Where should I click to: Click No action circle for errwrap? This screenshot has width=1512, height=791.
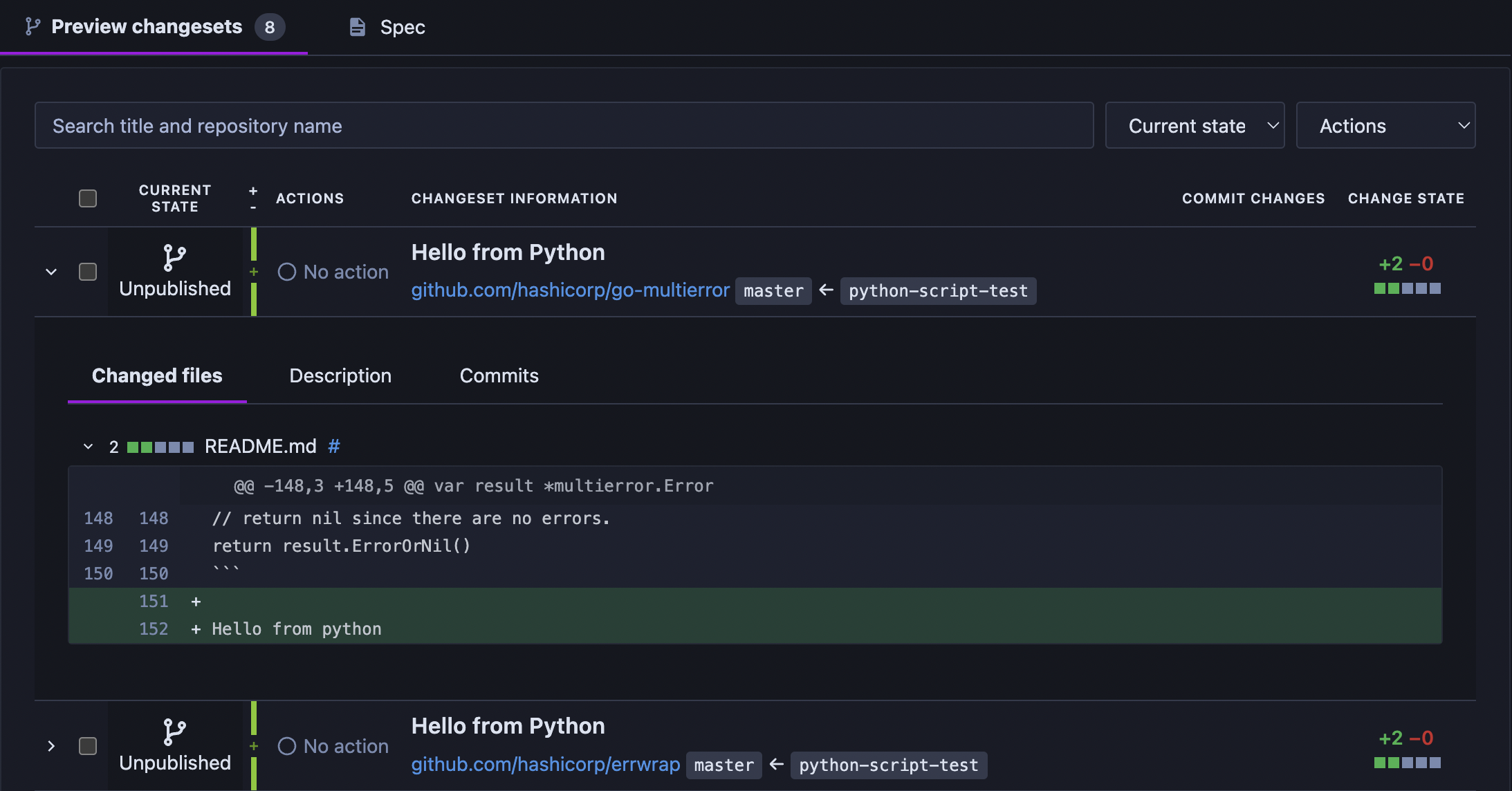287,746
